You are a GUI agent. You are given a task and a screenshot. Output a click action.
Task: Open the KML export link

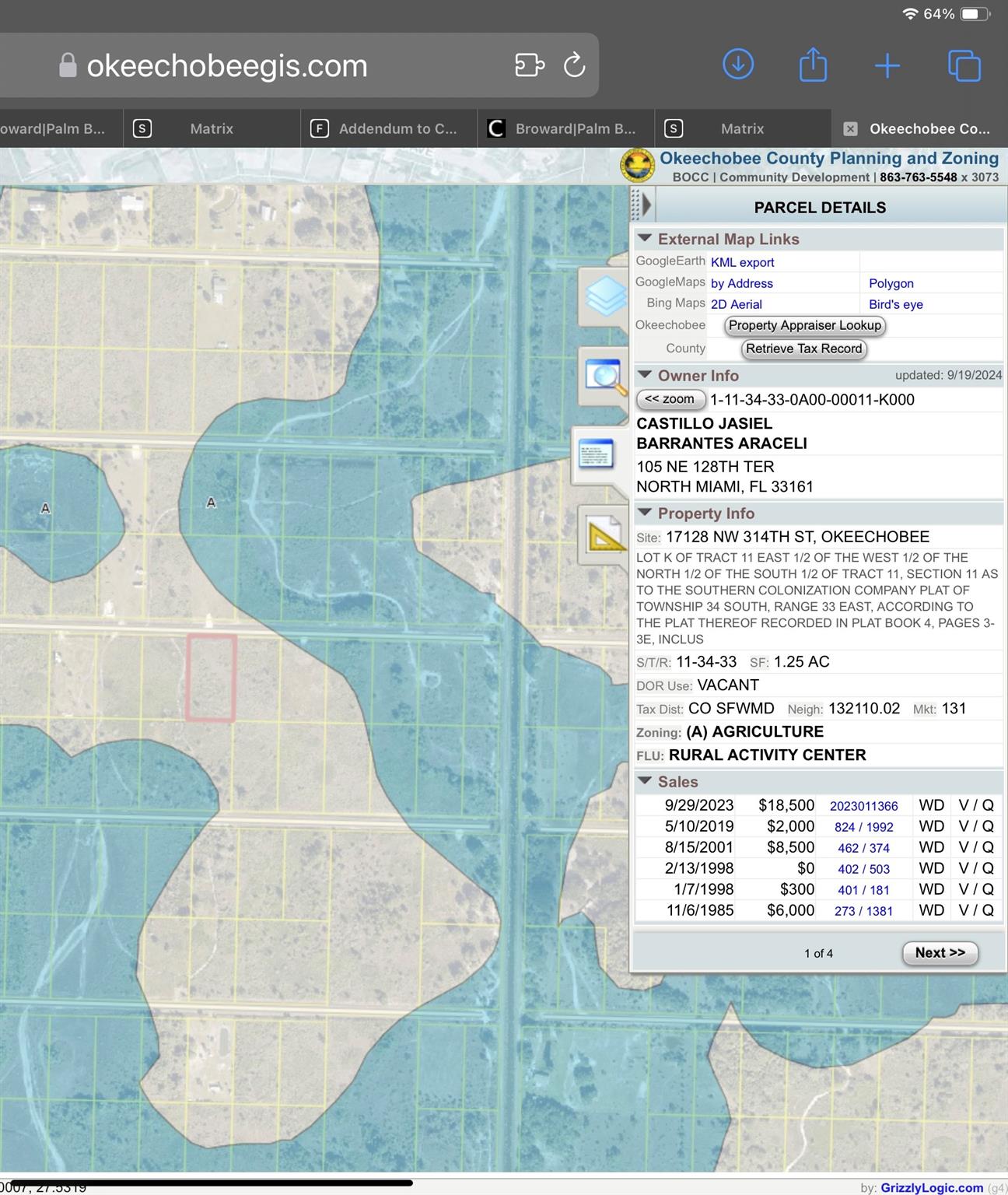click(x=742, y=263)
